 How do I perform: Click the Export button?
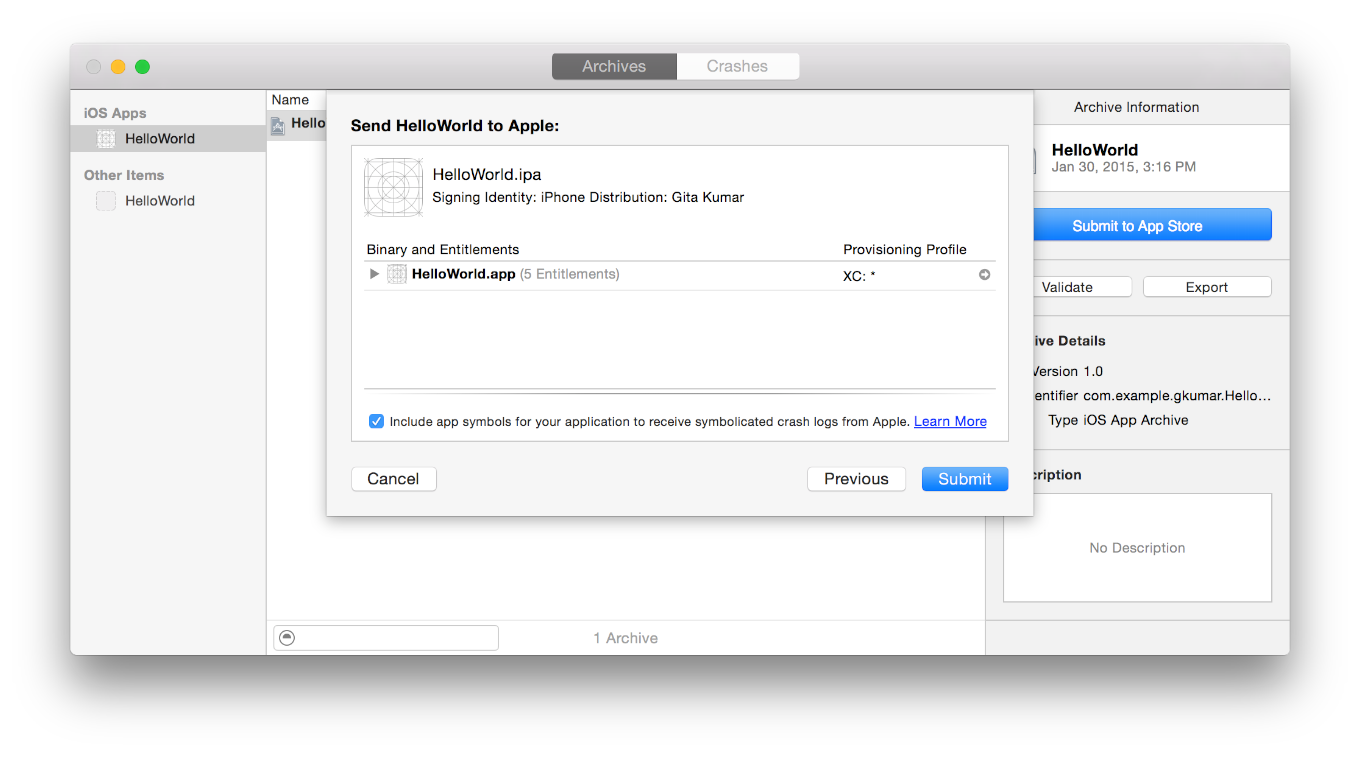(x=1207, y=287)
